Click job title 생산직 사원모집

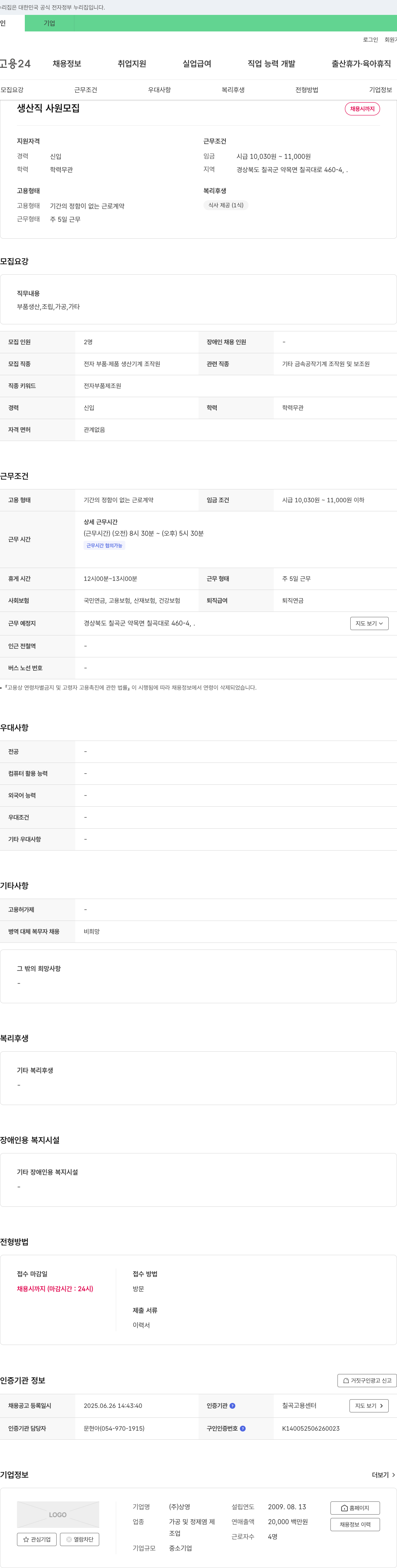(48, 108)
